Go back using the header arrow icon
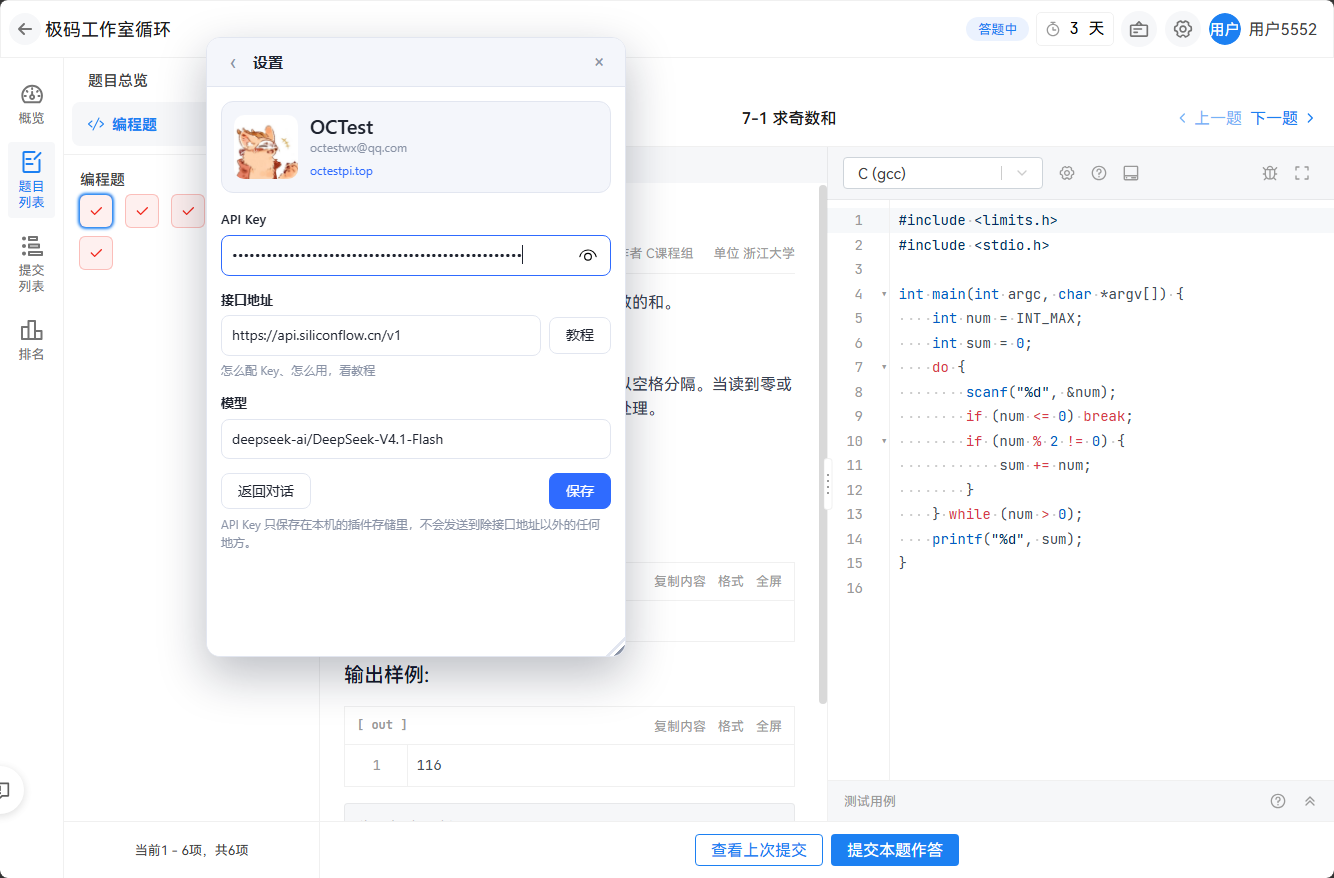The width and height of the screenshot is (1334, 878). (25, 29)
